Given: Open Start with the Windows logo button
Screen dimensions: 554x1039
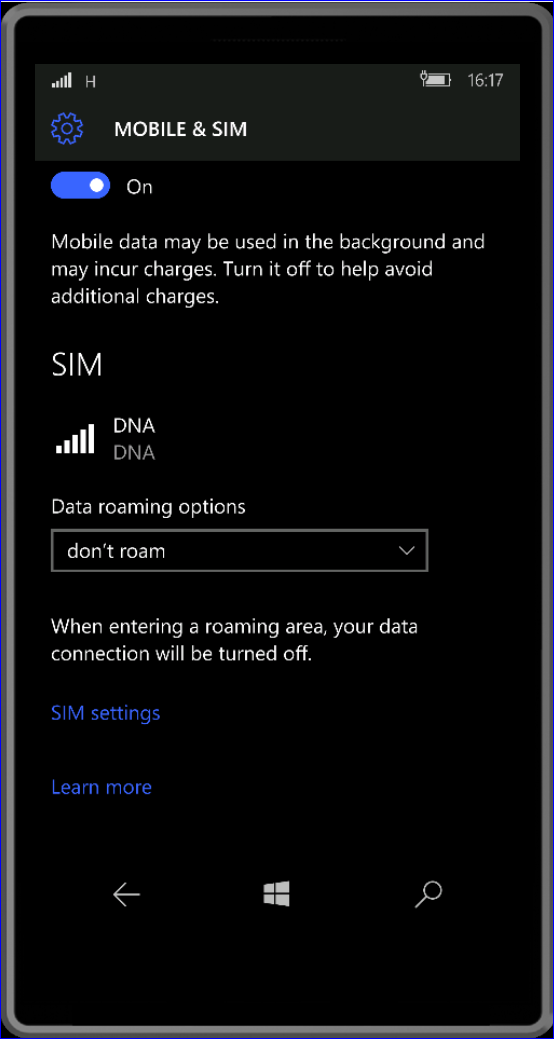Looking at the screenshot, I should (276, 895).
